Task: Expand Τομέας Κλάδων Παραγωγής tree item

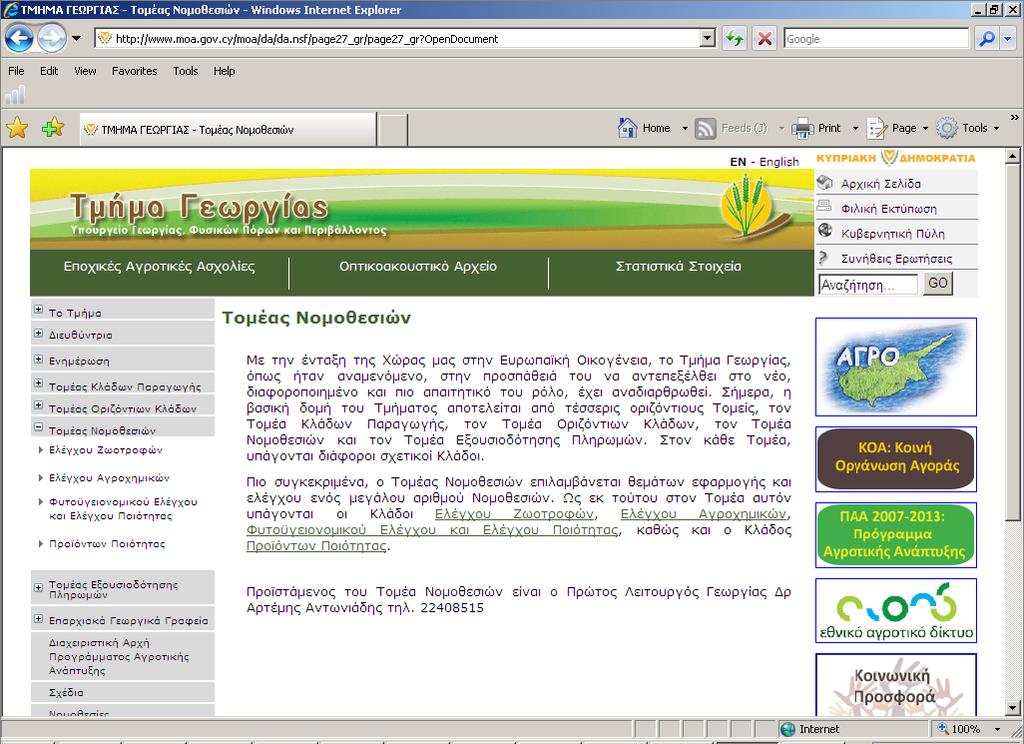Action: tap(39, 383)
